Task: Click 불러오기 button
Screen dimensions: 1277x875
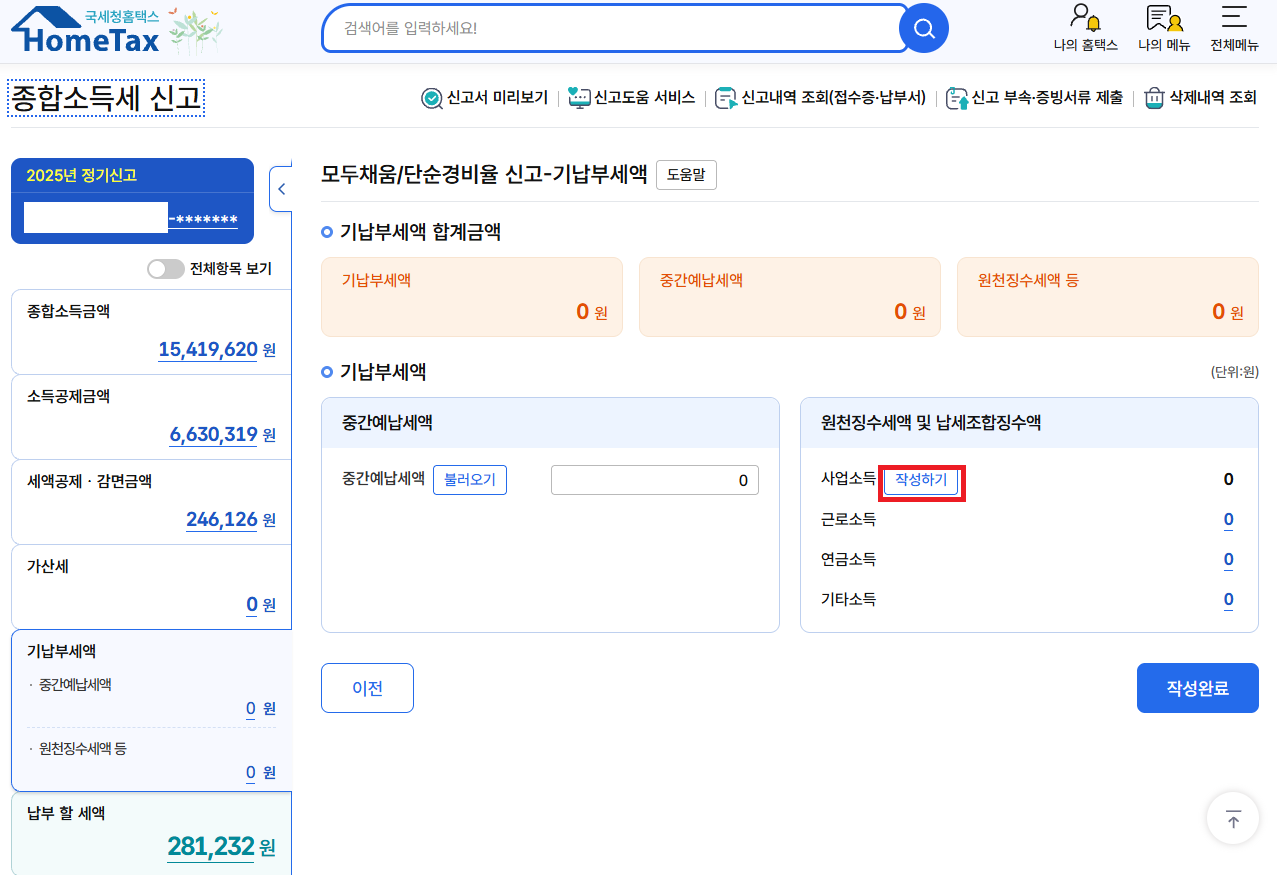Action: pos(470,480)
